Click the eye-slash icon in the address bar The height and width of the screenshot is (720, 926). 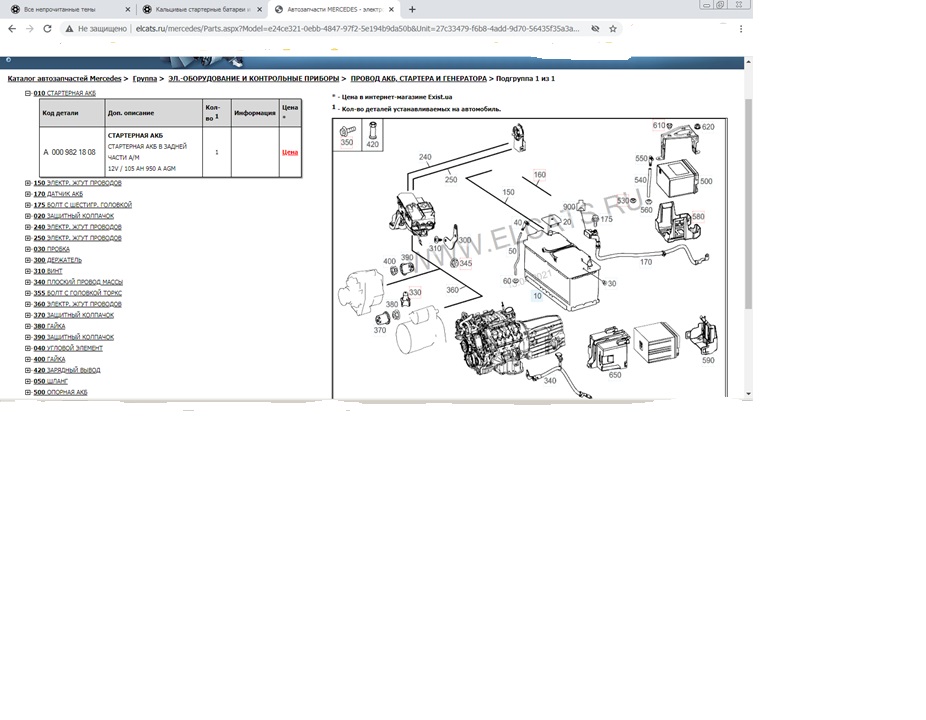pyautogui.click(x=595, y=29)
